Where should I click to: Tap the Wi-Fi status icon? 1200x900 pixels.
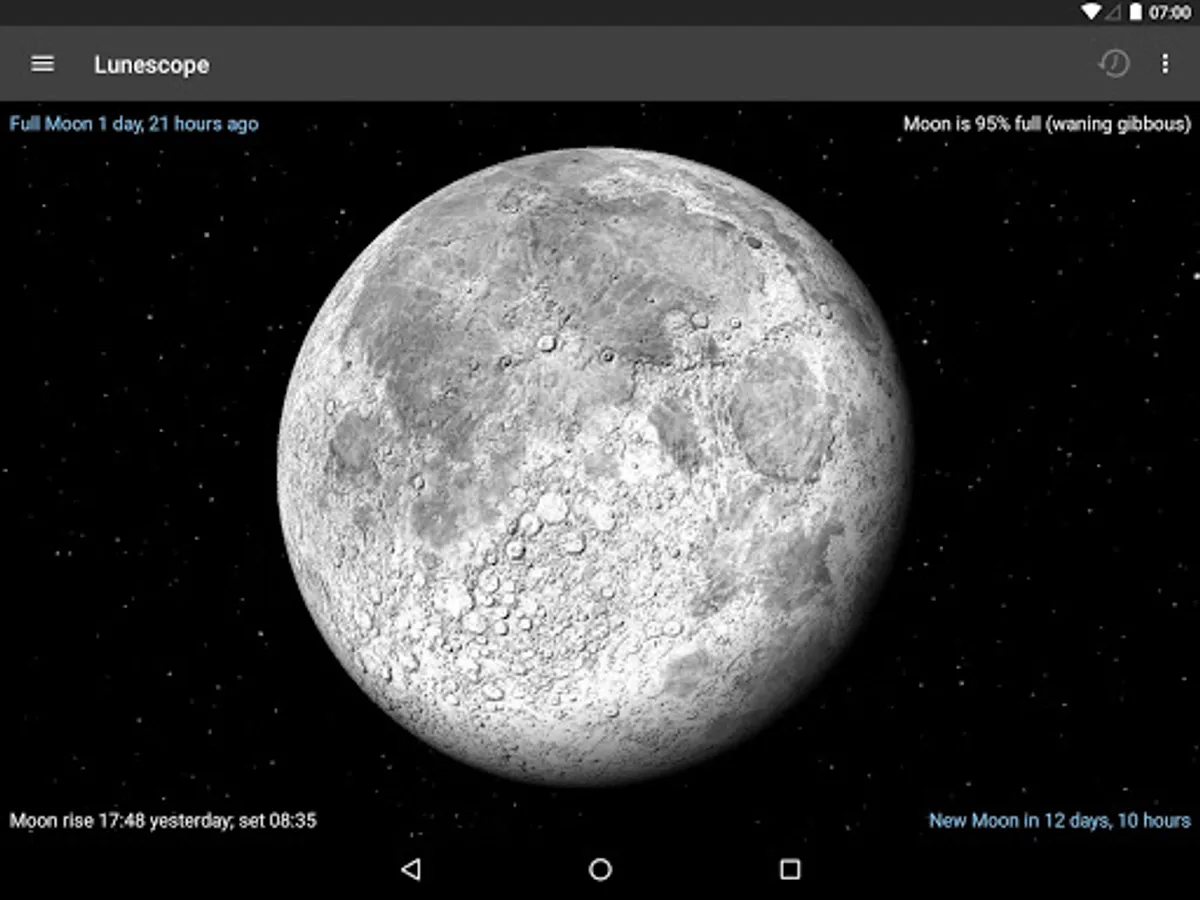(1091, 12)
